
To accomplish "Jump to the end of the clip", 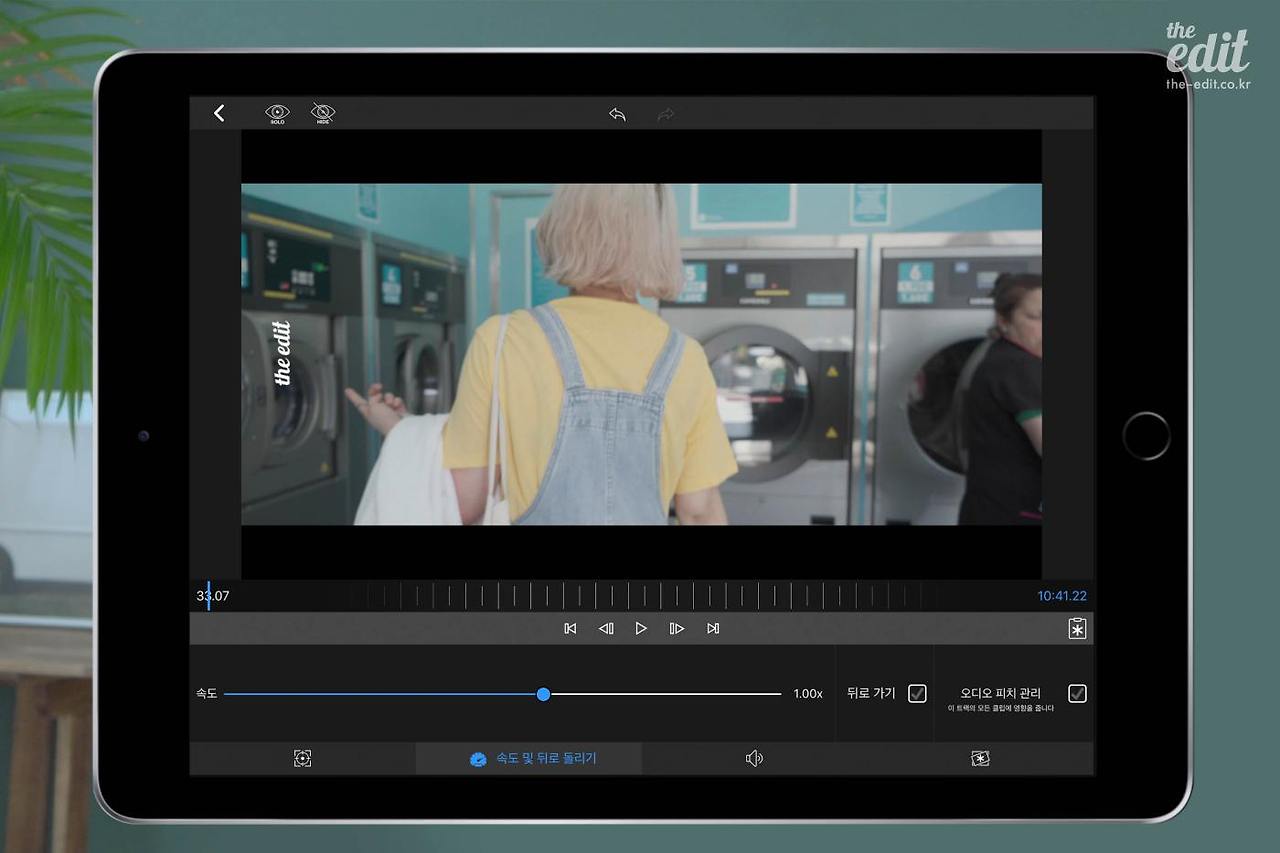I will coord(713,628).
